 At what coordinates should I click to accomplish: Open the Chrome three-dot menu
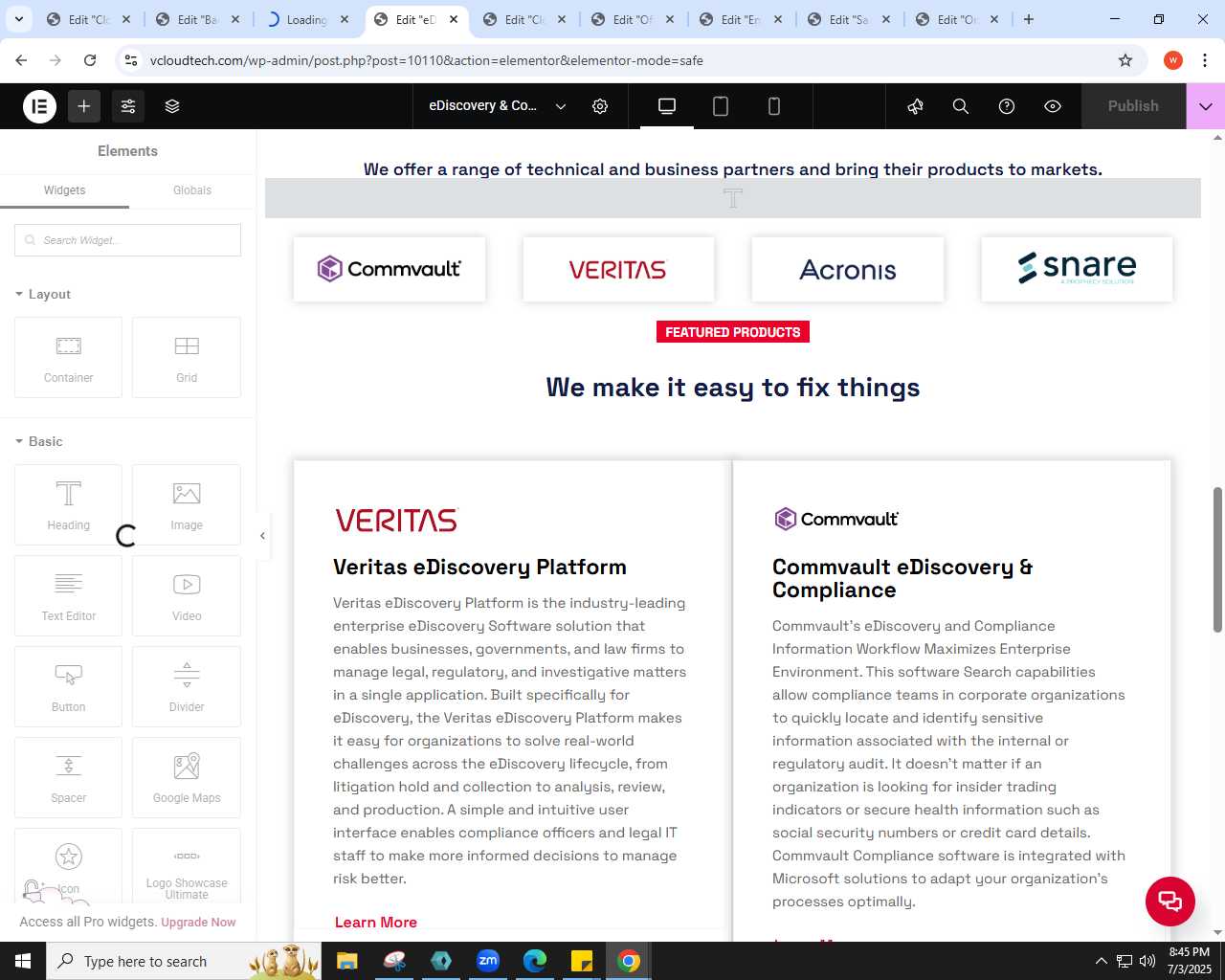tap(1206, 60)
